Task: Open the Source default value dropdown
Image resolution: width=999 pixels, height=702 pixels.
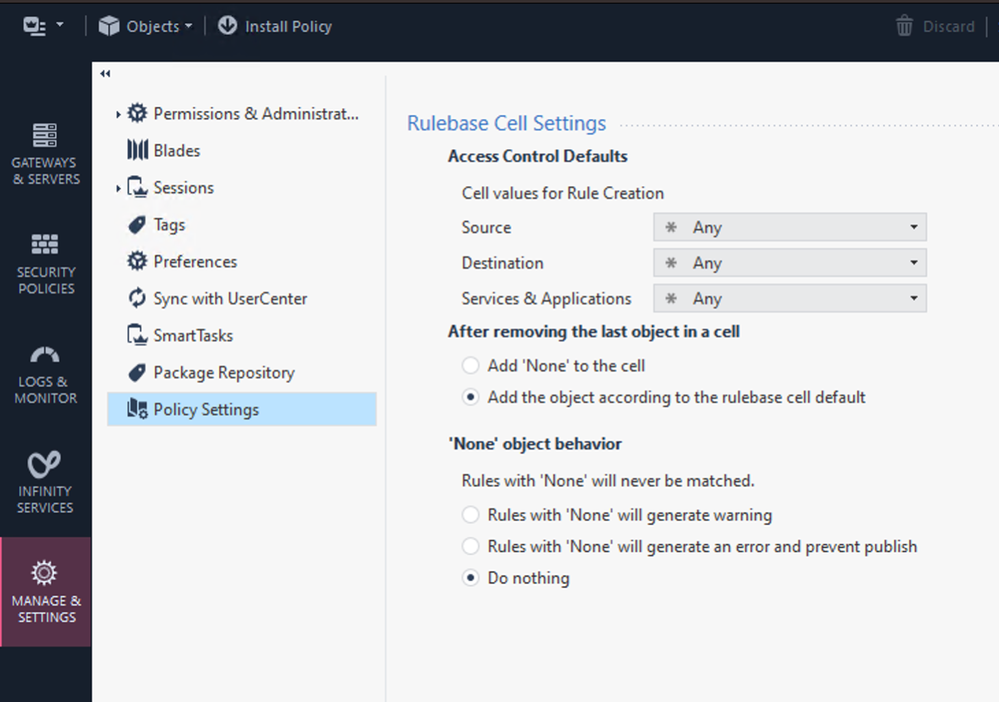Action: coord(790,227)
